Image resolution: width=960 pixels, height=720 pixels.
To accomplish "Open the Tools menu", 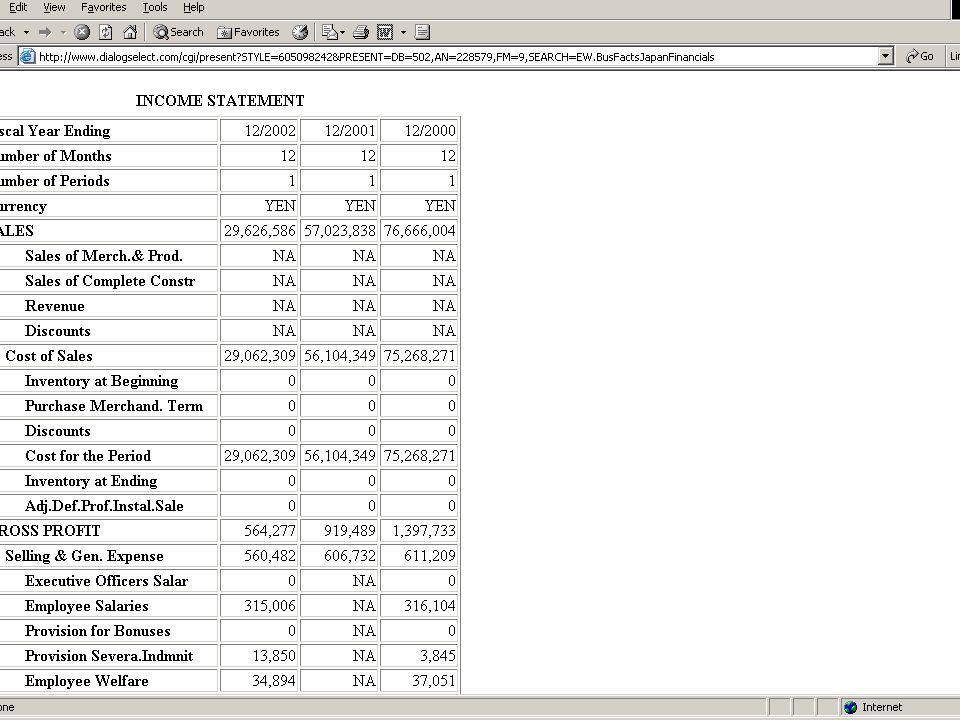I will [154, 7].
